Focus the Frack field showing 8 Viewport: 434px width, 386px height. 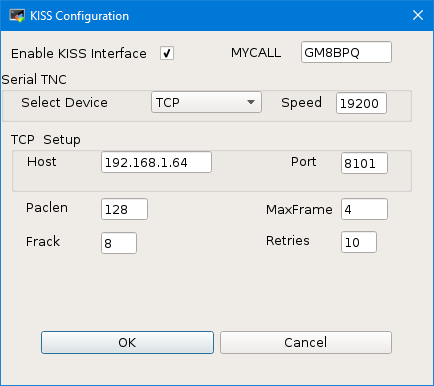pos(119,243)
